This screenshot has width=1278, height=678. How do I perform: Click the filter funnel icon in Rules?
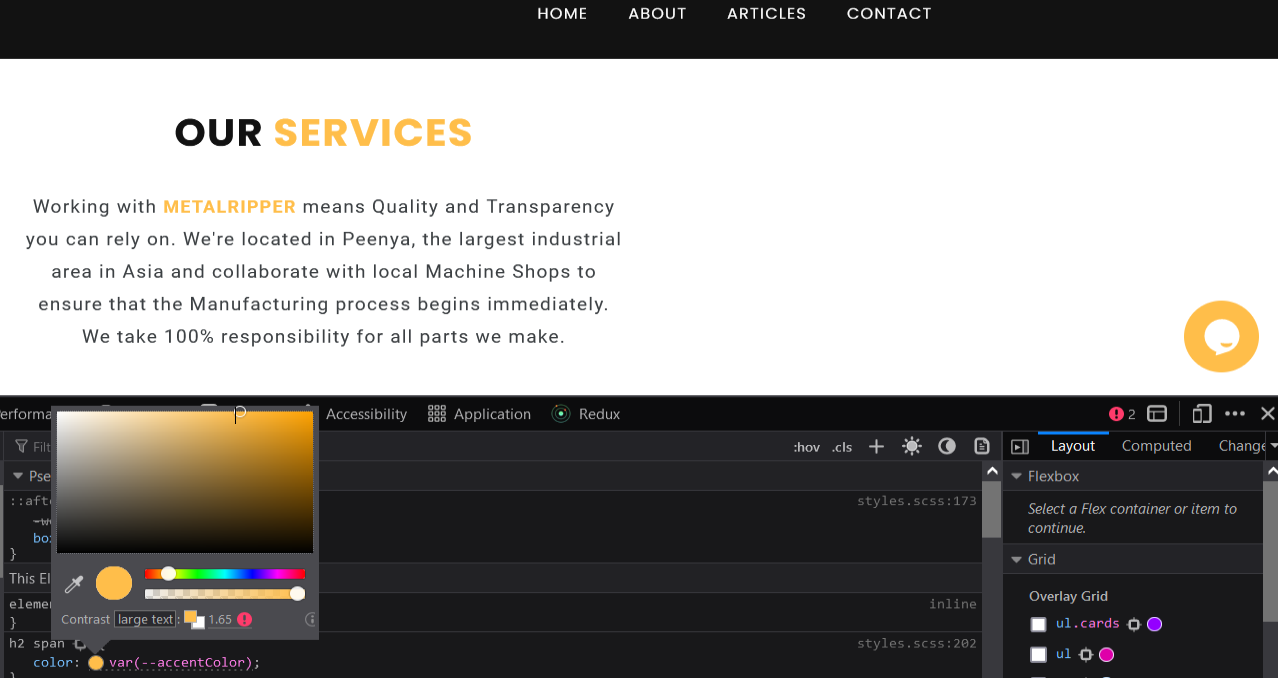[21, 446]
